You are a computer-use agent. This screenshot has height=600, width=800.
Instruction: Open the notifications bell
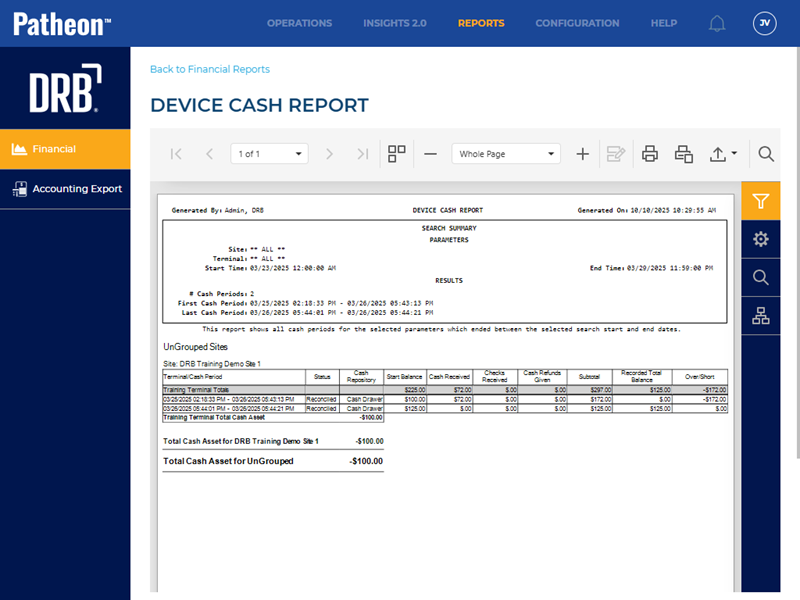717,23
